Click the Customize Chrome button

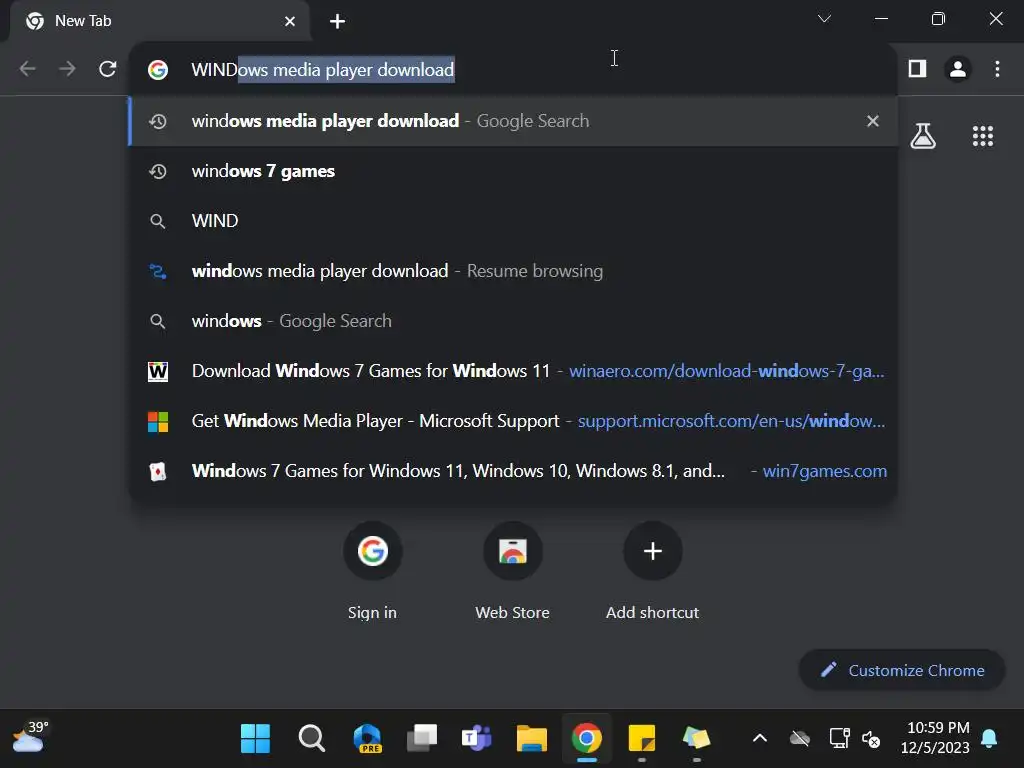click(x=902, y=670)
